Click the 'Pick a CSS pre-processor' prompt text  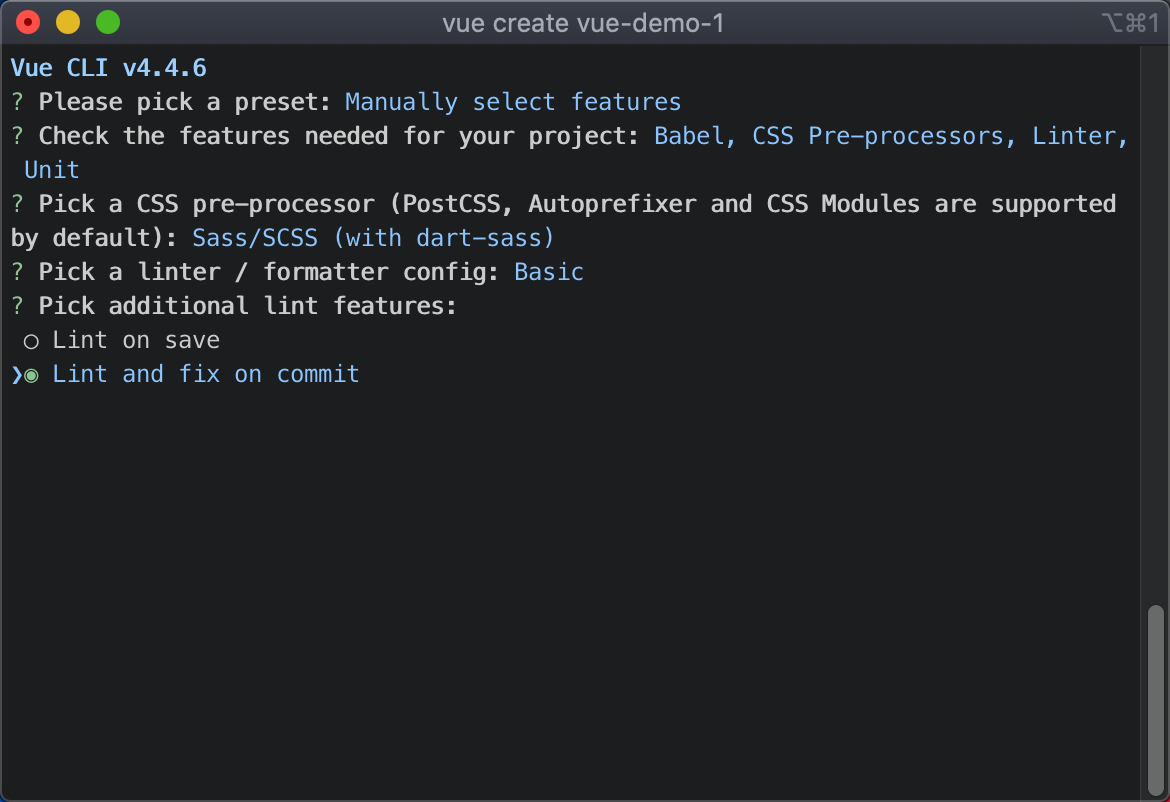click(207, 204)
